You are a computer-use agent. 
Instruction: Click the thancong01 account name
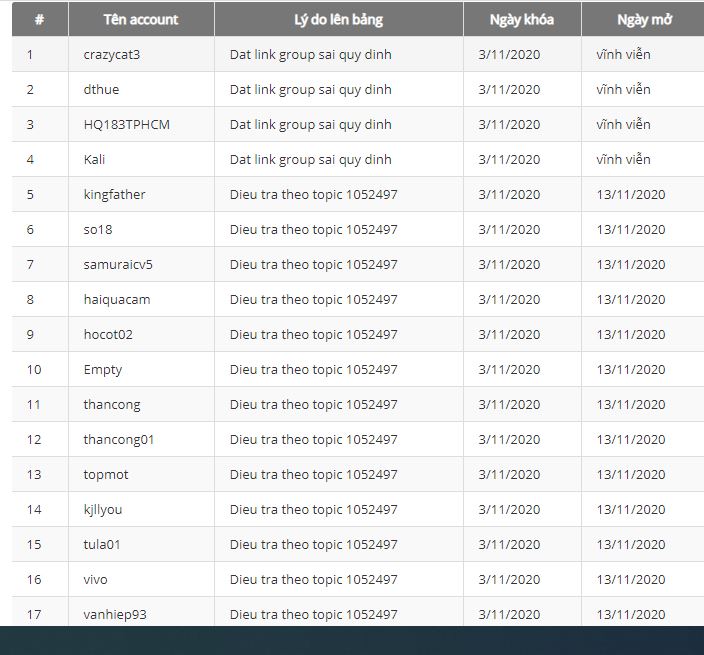coord(119,439)
